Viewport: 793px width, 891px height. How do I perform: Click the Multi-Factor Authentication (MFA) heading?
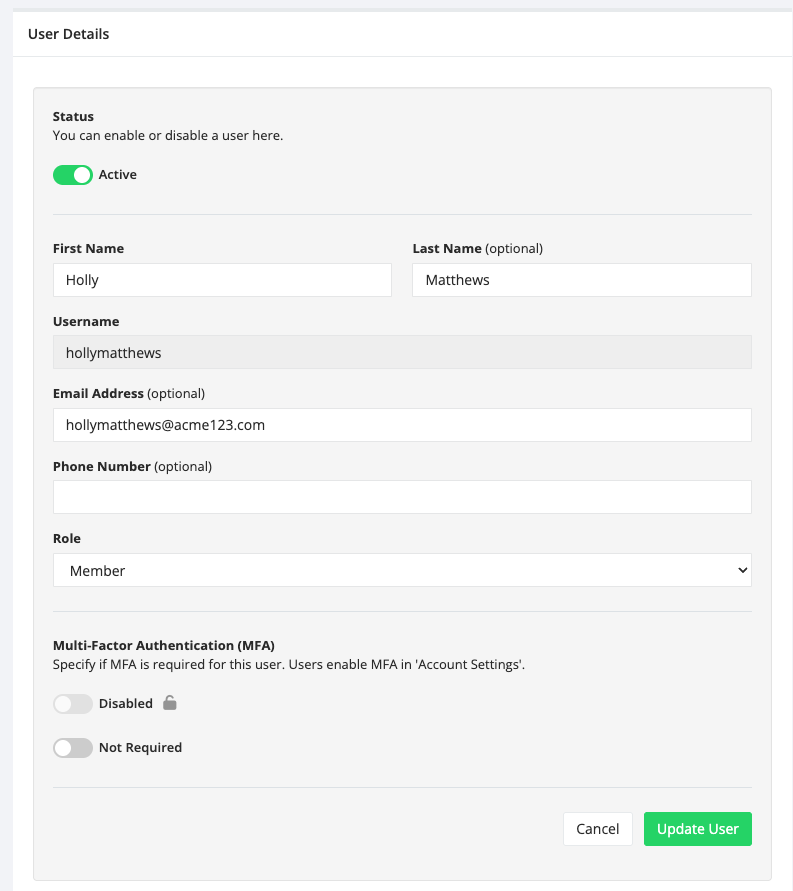pos(164,646)
